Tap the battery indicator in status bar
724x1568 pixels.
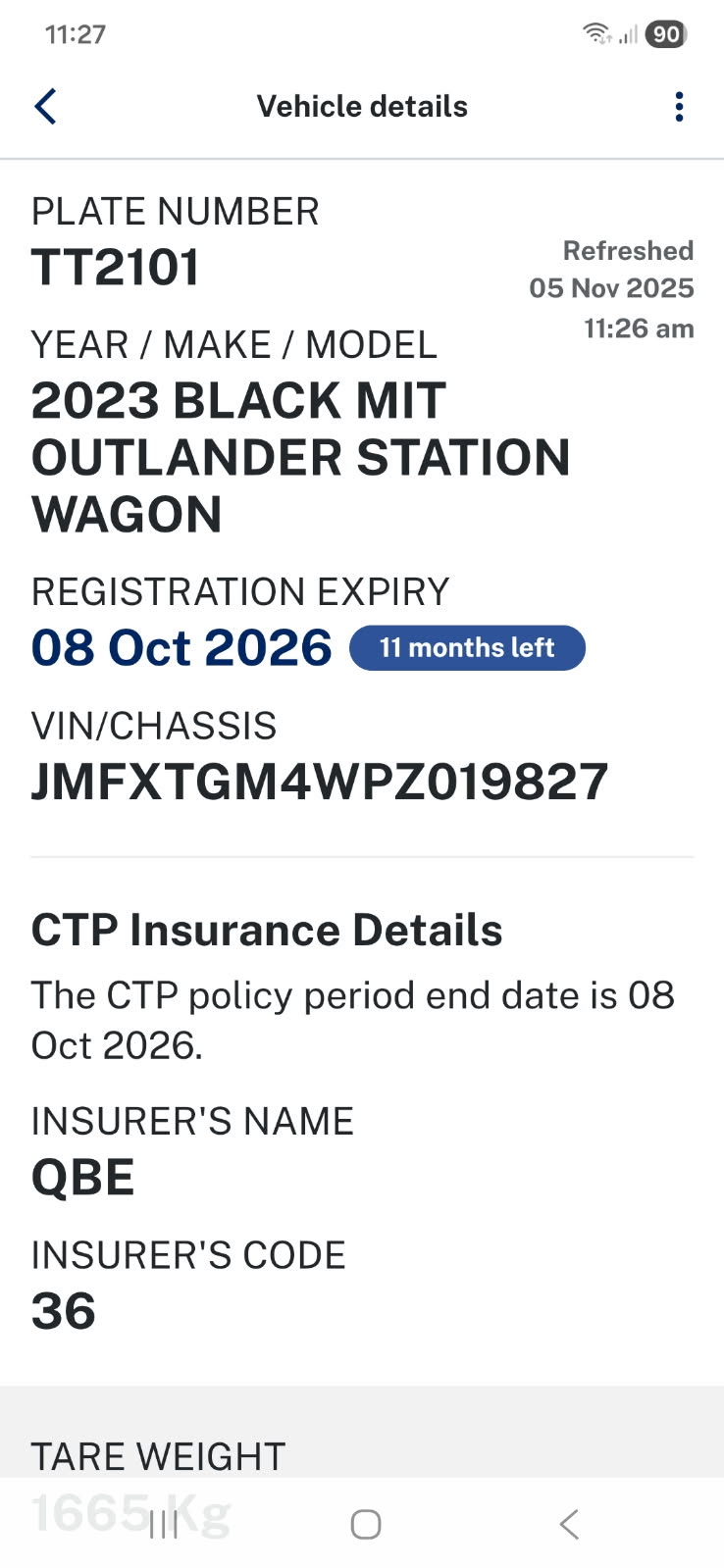point(666,34)
